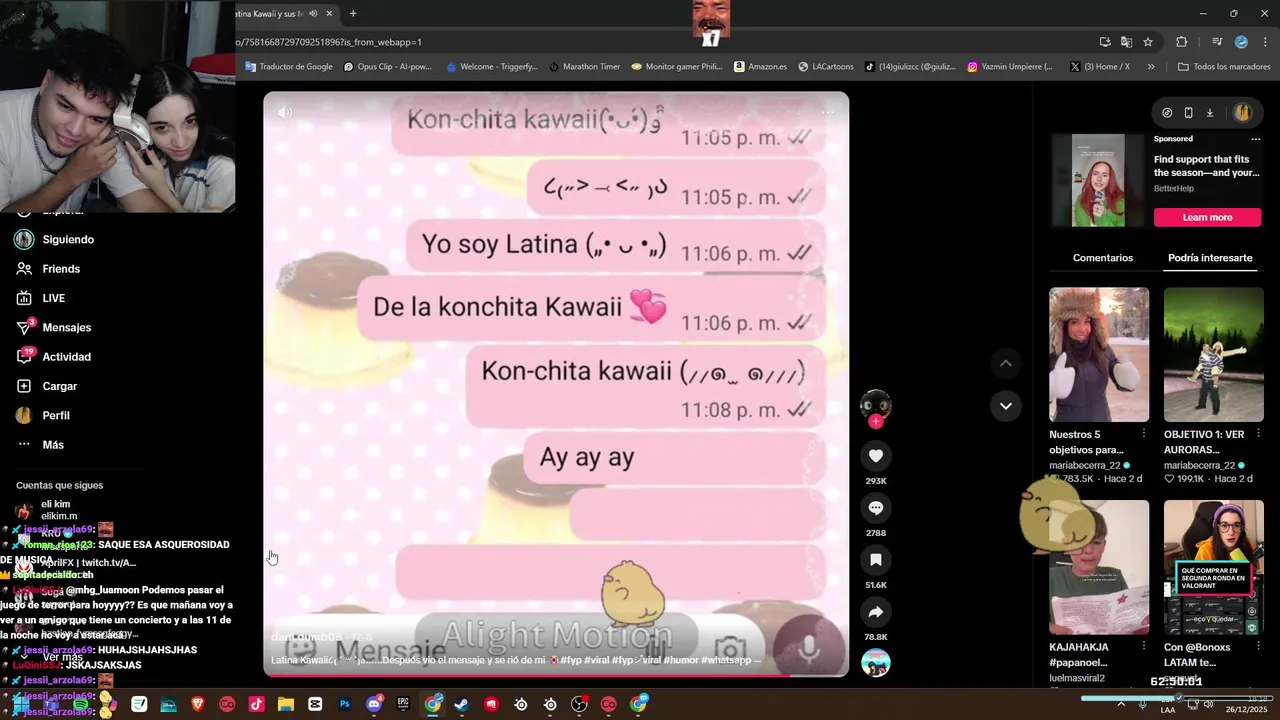Bookmark this page with the star icon
This screenshot has width=1280, height=720.
(1148, 42)
